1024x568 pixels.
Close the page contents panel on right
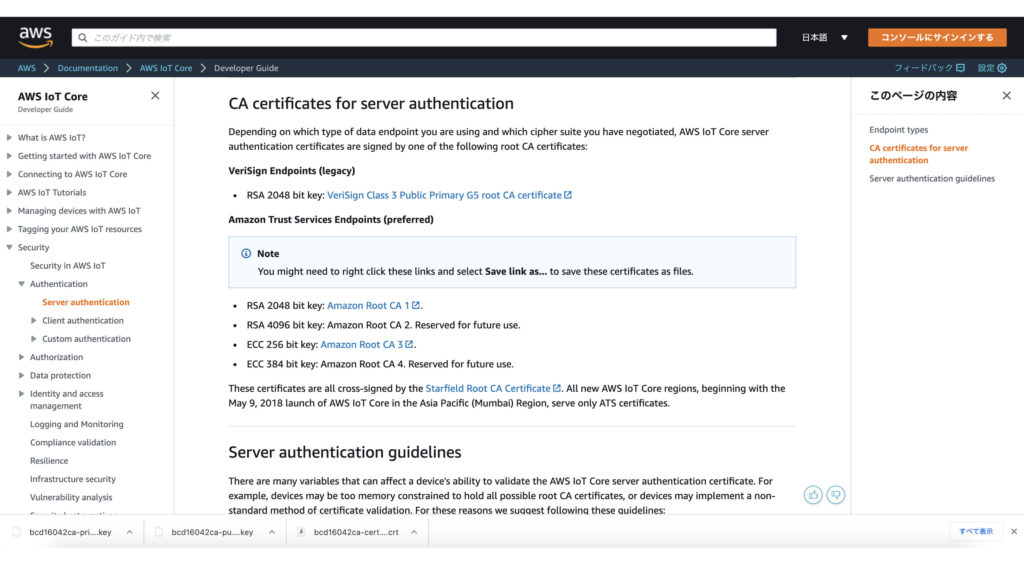pos(1006,96)
